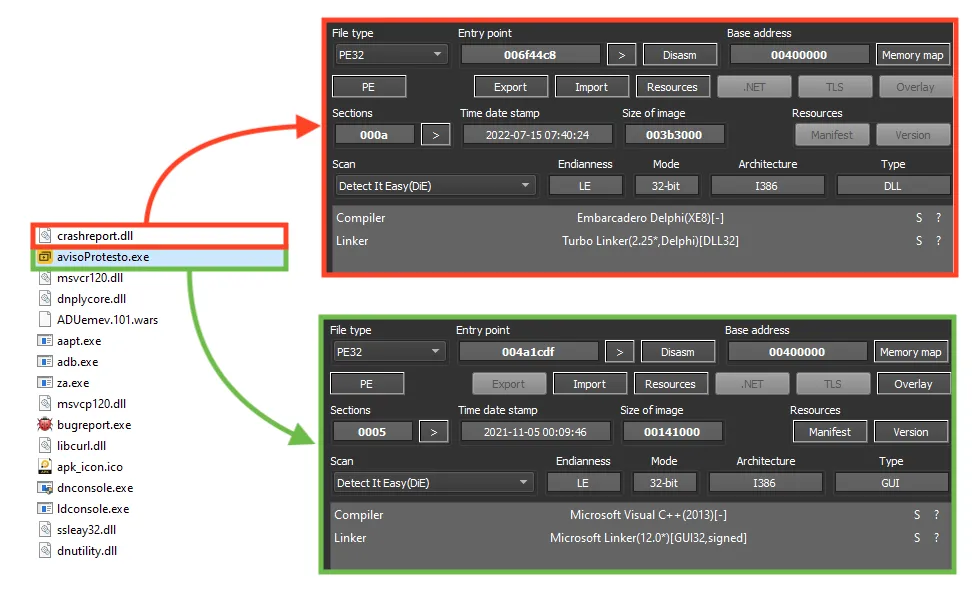Click time date stamp 2022-07-15 07:40:24

537,134
